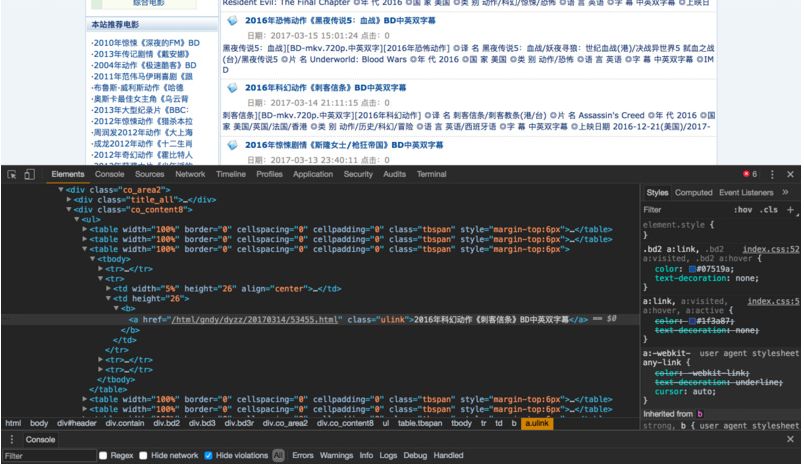Open the index.css:5 source link

click(773, 301)
